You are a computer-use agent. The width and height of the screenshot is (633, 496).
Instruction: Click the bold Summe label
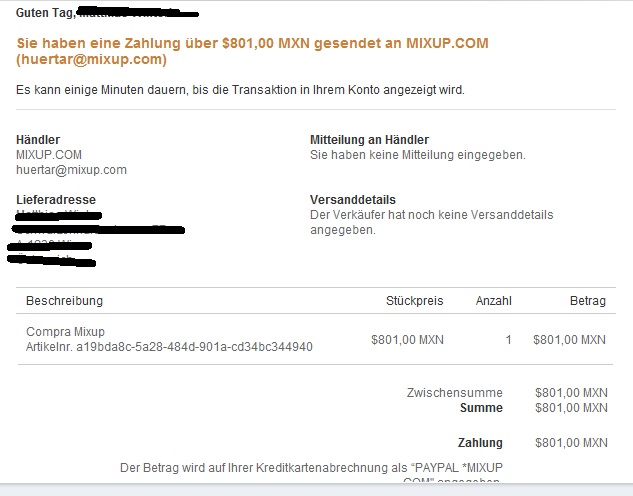(481, 408)
